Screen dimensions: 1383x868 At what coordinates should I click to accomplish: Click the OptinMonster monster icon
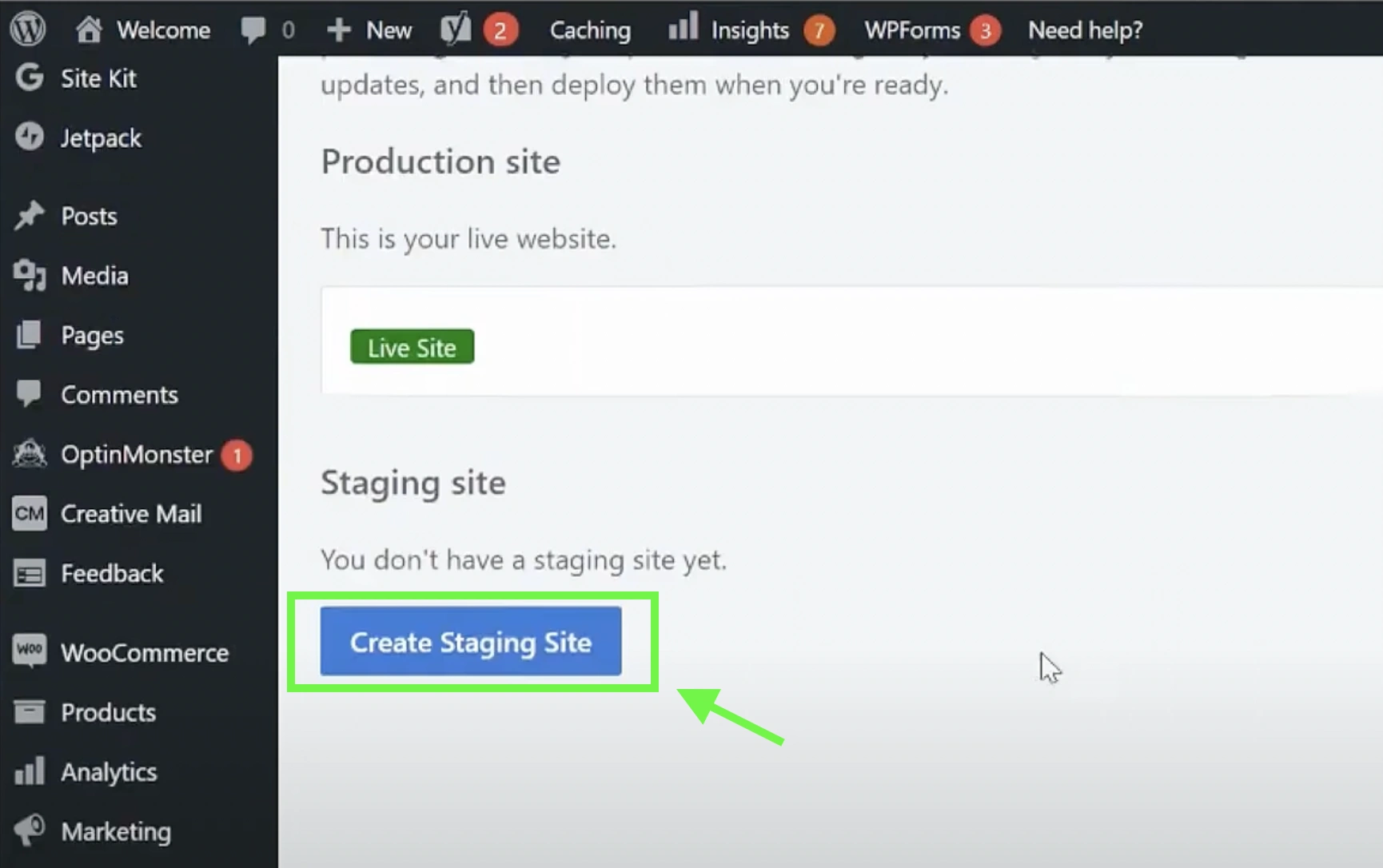tap(30, 454)
